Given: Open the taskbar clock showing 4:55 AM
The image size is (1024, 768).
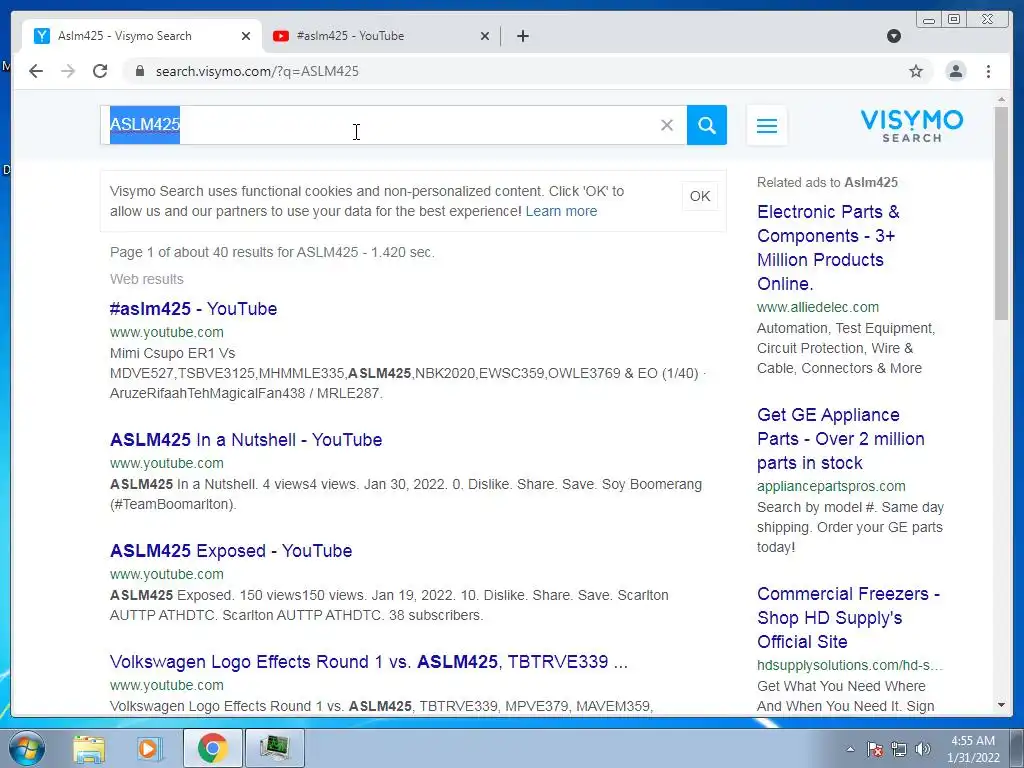Looking at the screenshot, I should pos(973,749).
